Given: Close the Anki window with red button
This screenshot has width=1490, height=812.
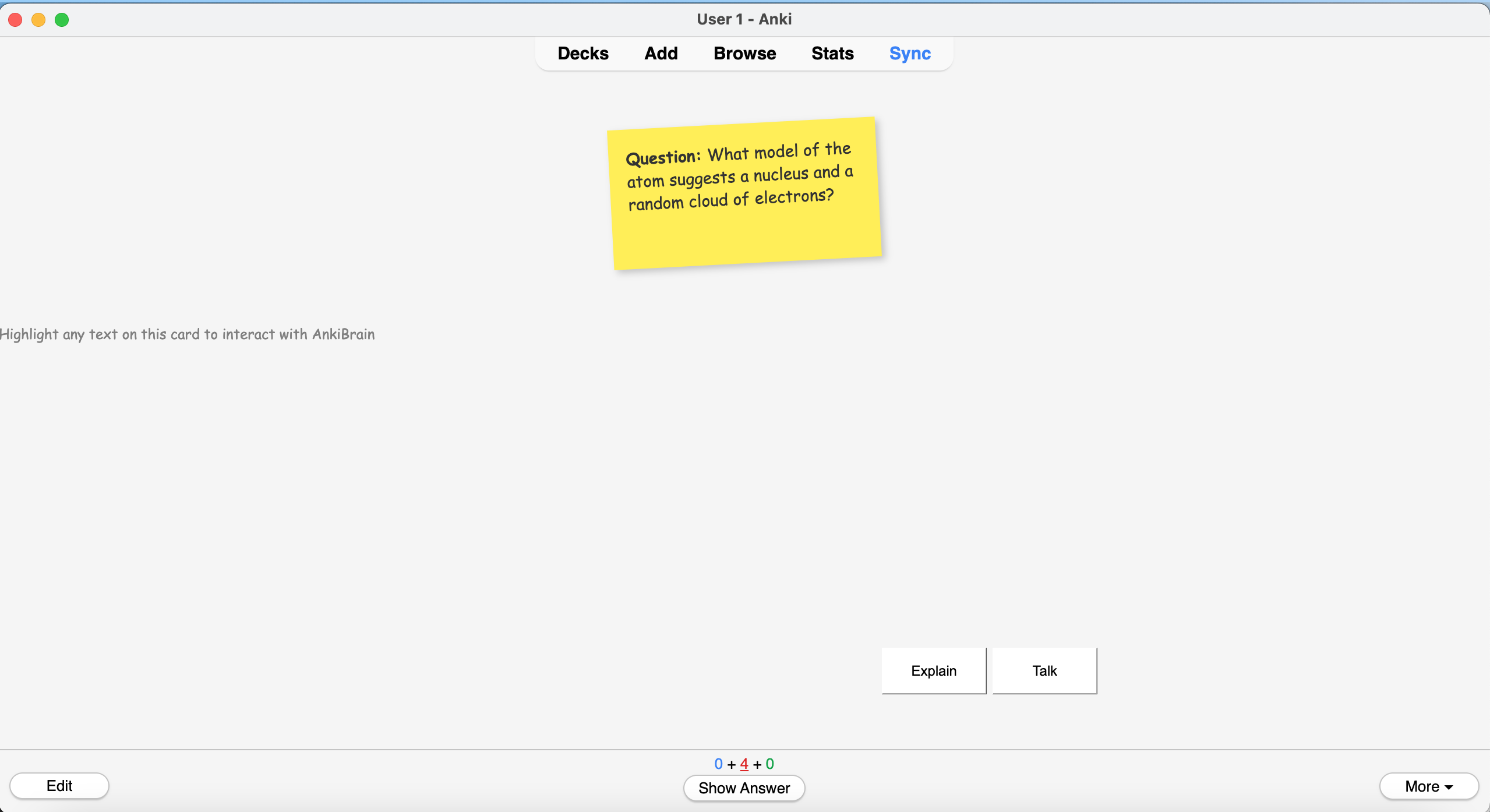Looking at the screenshot, I should pyautogui.click(x=16, y=20).
